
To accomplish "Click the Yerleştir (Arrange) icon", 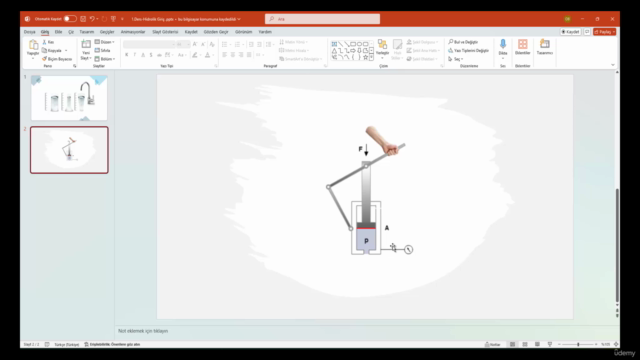I will [382, 45].
